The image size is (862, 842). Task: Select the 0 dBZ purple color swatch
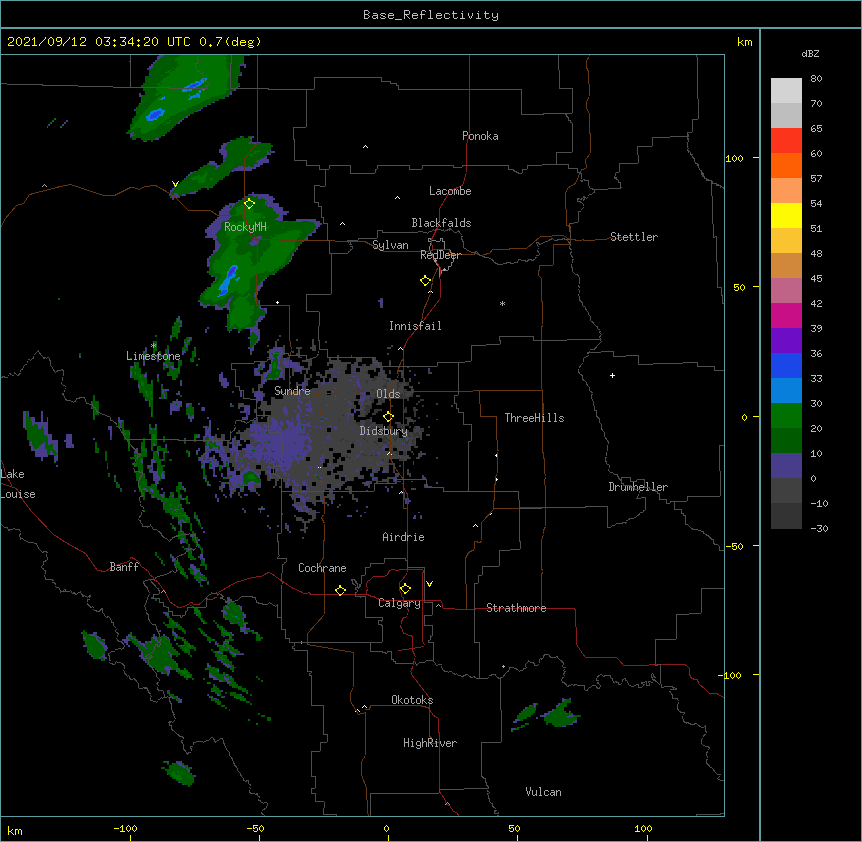pos(786,466)
